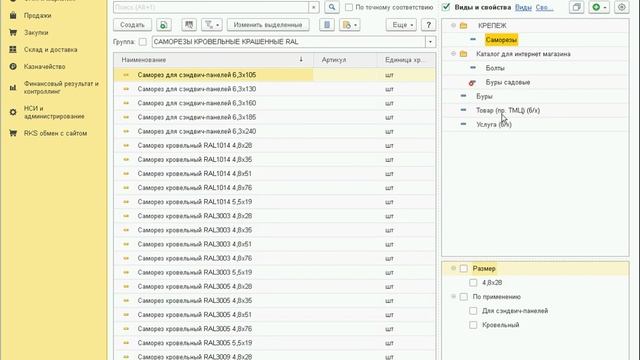Click the КРЕПЕЖ folder icon
Viewport: 640px width, 360px height.
[463, 26]
